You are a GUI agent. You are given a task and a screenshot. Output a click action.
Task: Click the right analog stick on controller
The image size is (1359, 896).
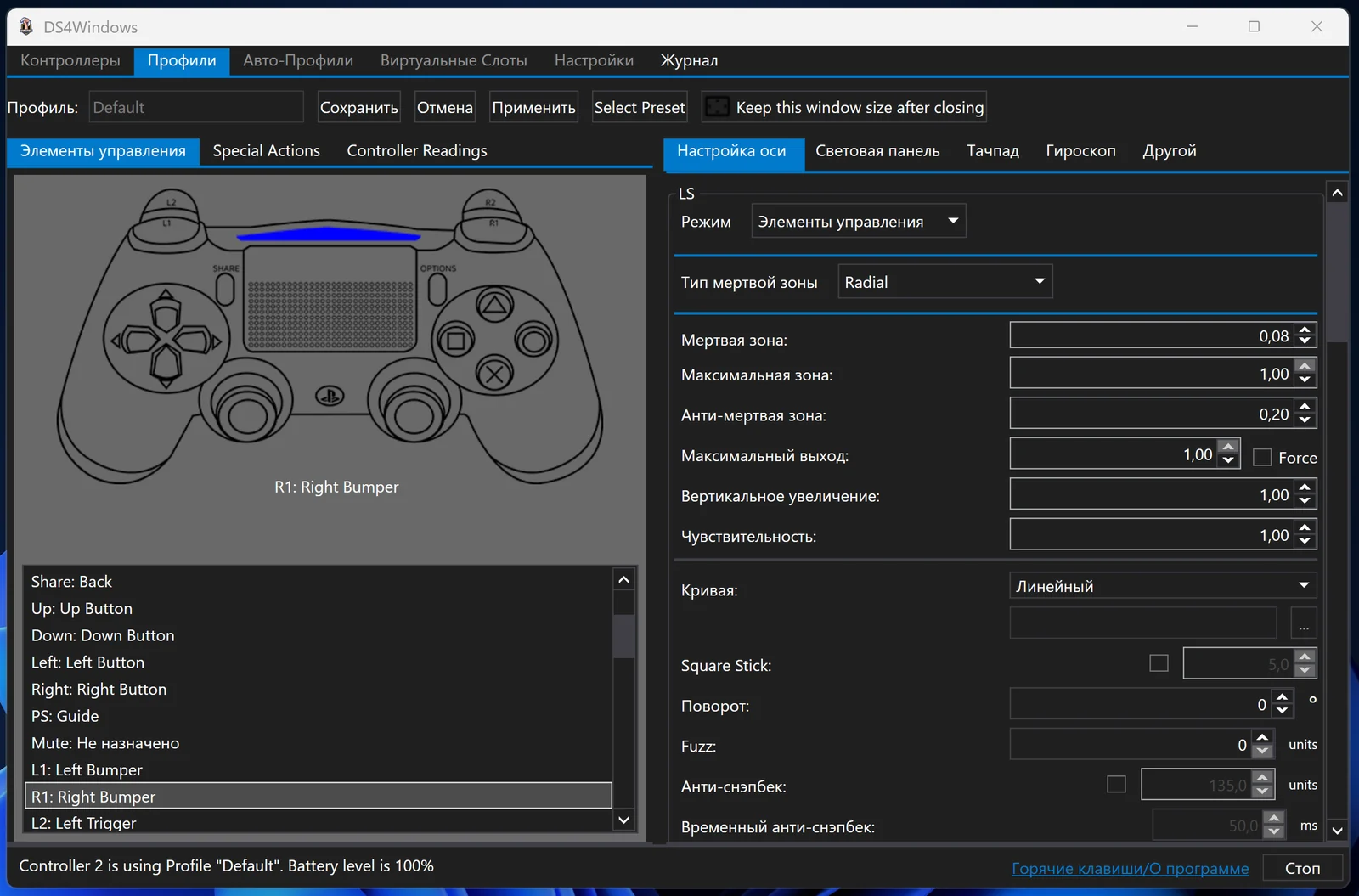[414, 414]
